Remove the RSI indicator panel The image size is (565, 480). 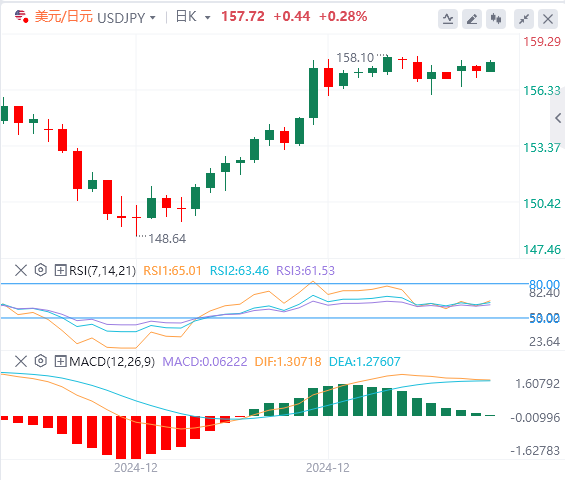click(21, 270)
